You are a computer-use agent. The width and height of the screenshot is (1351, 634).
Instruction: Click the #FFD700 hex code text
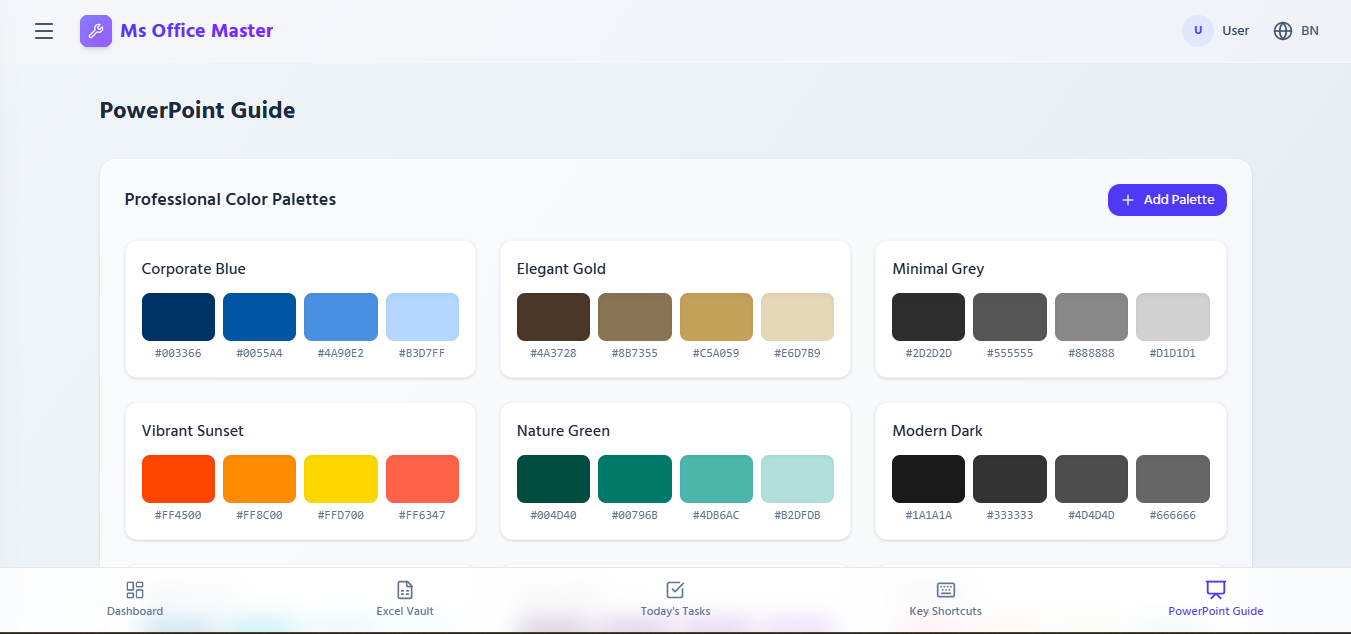coord(341,515)
